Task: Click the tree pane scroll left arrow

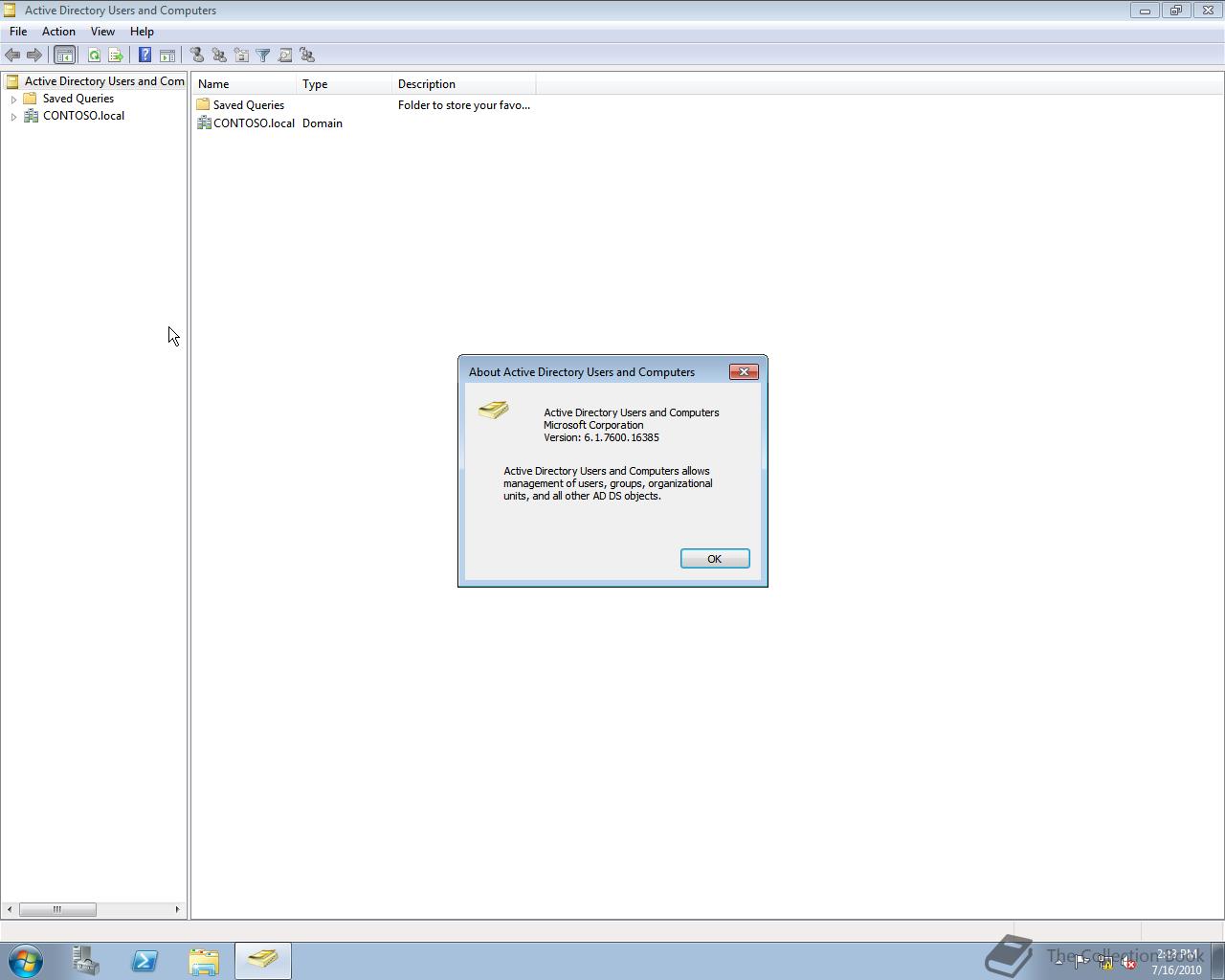Action: [x=10, y=909]
